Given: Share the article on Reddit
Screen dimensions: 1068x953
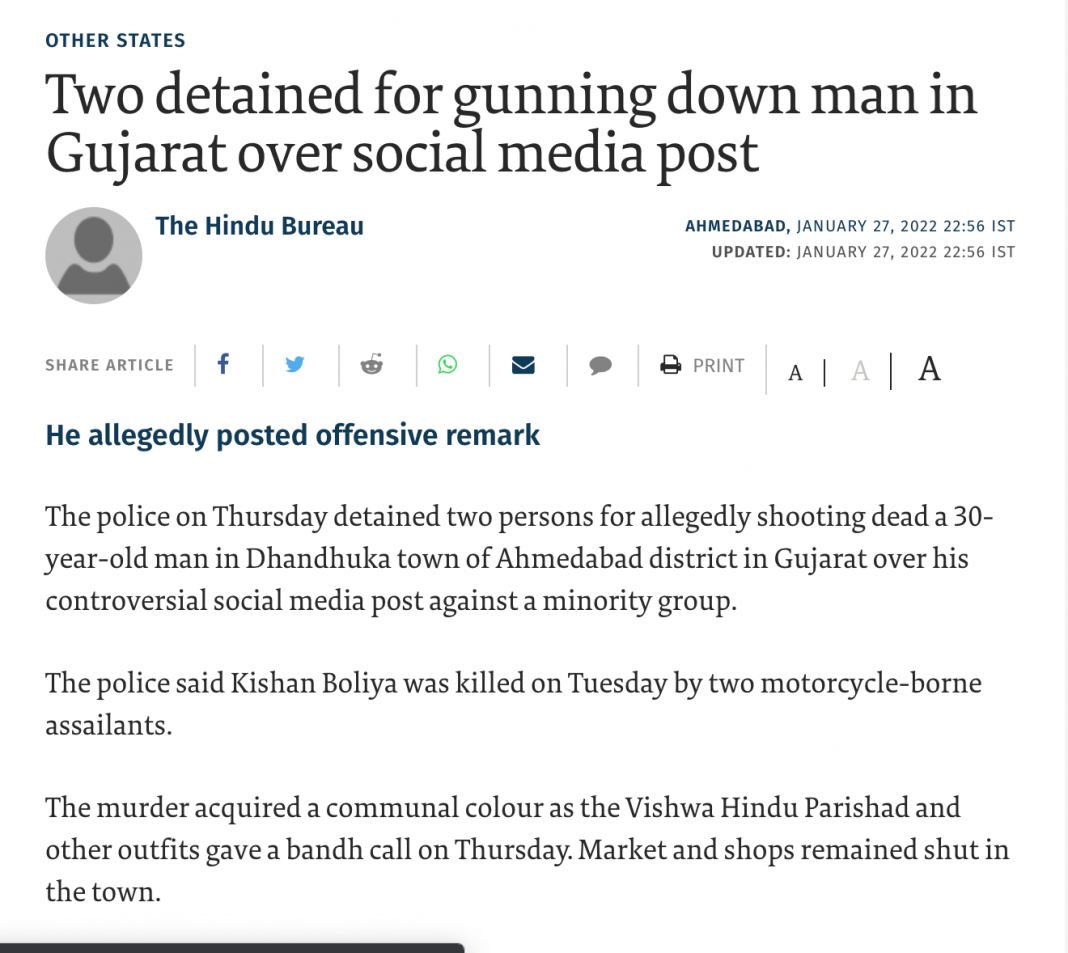Looking at the screenshot, I should pos(372,365).
